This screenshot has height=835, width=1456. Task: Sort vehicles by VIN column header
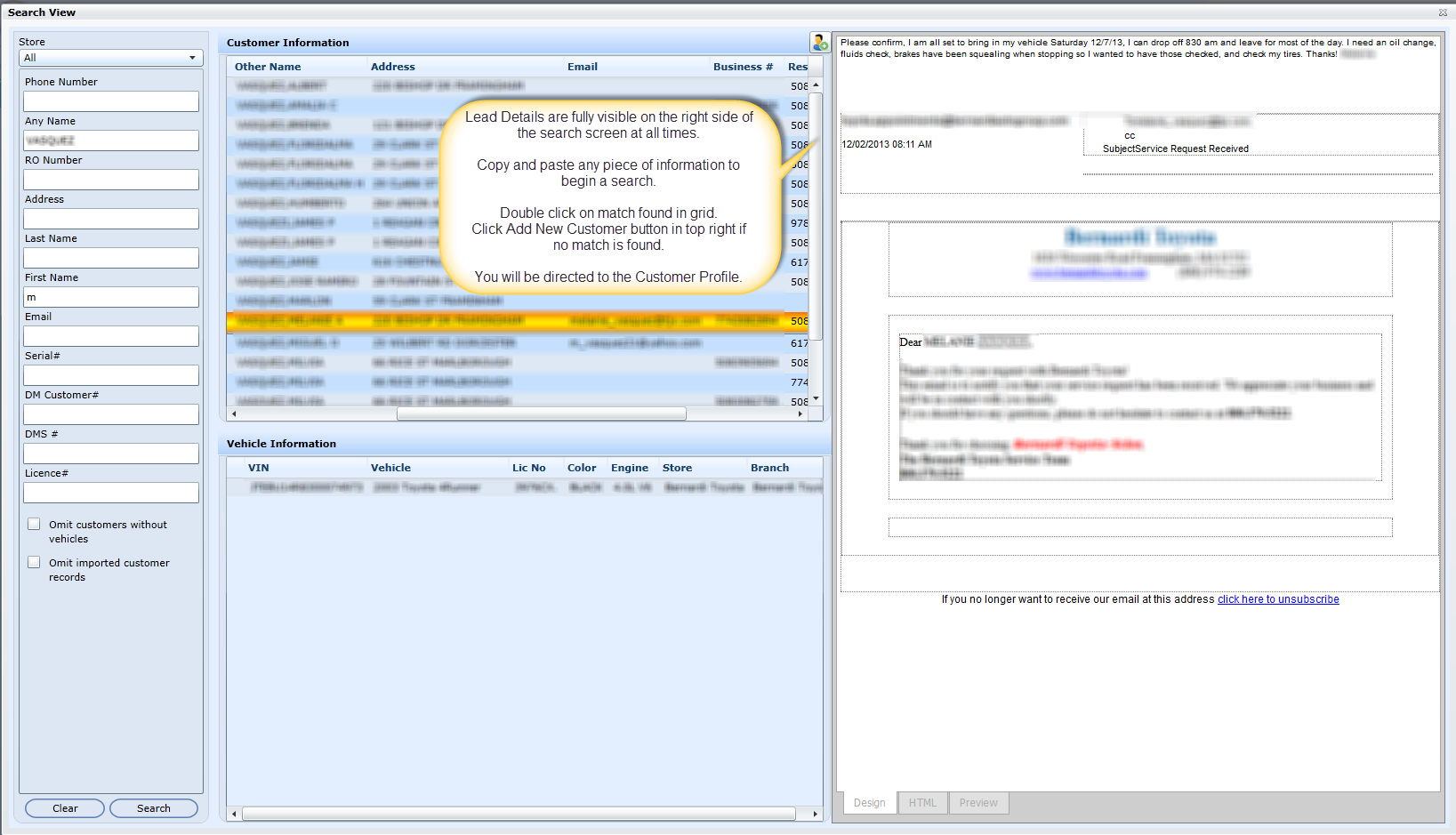click(258, 468)
